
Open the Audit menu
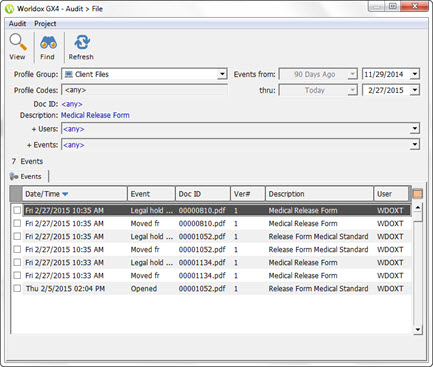point(17,24)
